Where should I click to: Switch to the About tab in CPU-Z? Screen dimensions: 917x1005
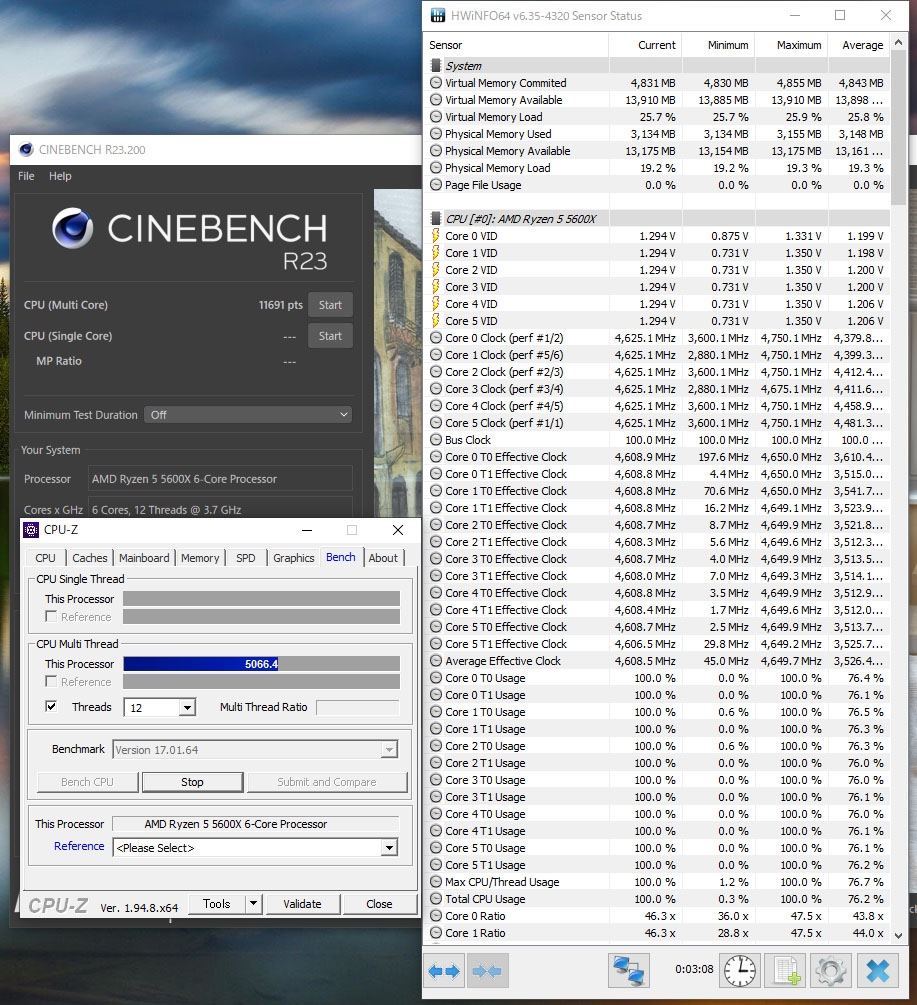383,558
